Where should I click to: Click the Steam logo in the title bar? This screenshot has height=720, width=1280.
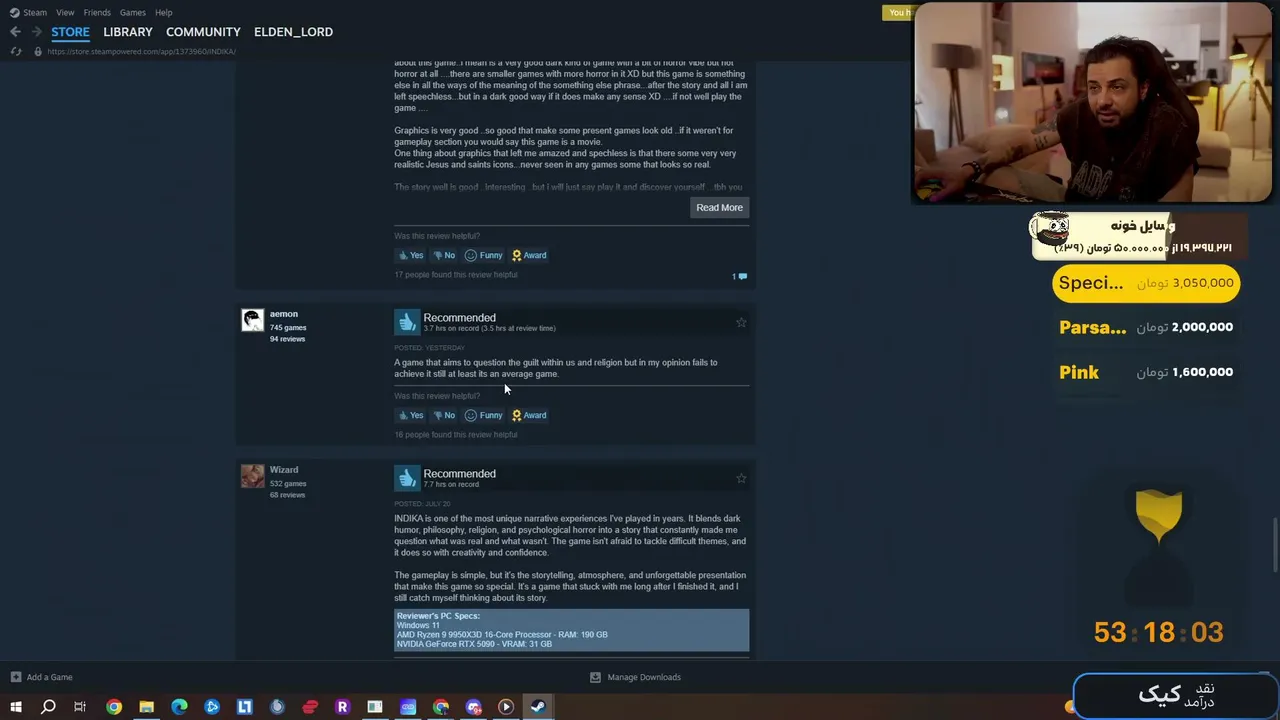[x=14, y=12]
